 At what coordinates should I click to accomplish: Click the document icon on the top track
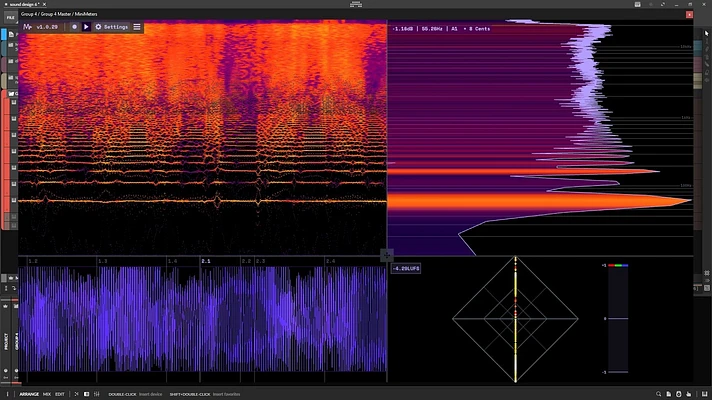click(11, 34)
